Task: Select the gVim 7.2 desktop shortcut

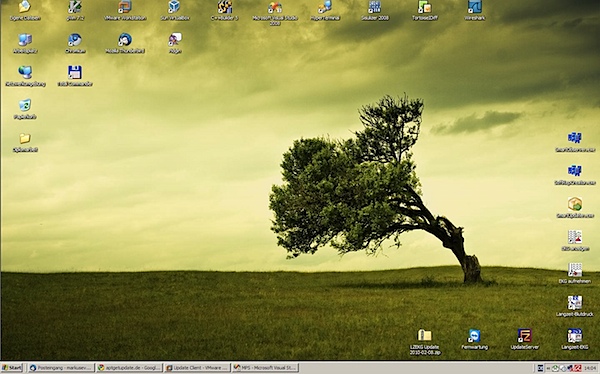Action: click(75, 10)
